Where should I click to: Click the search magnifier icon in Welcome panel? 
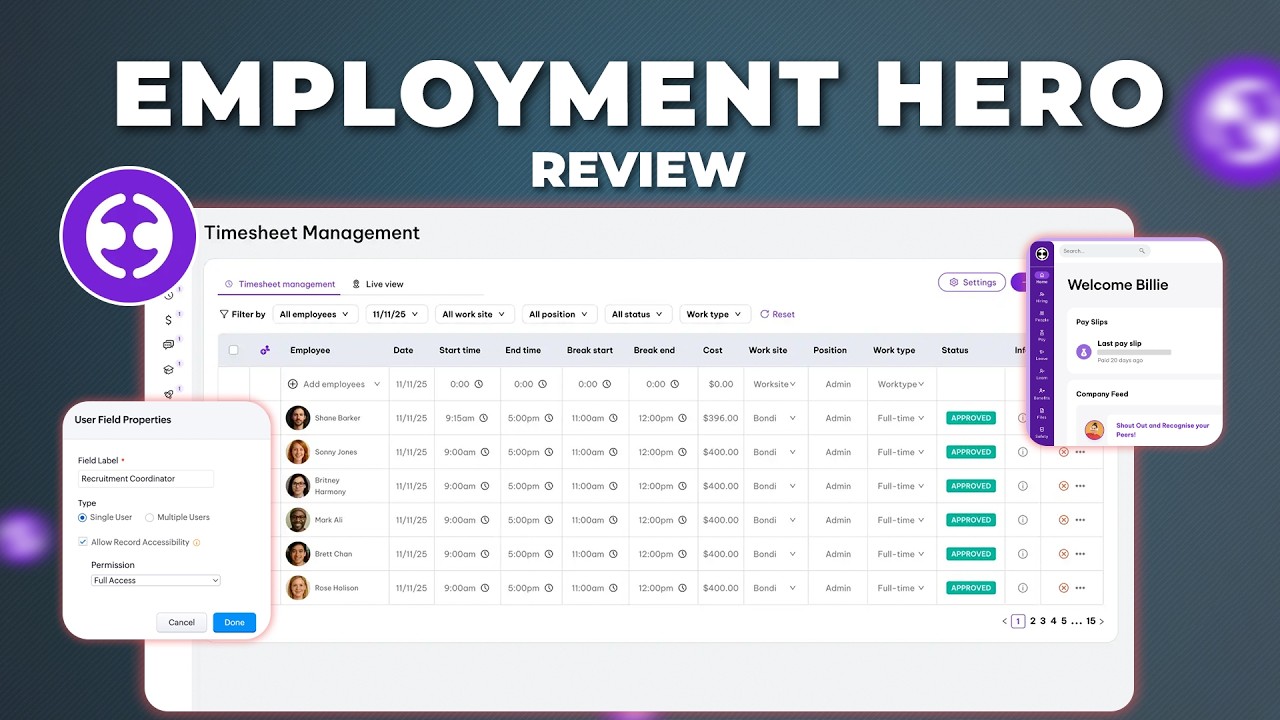coord(1142,251)
